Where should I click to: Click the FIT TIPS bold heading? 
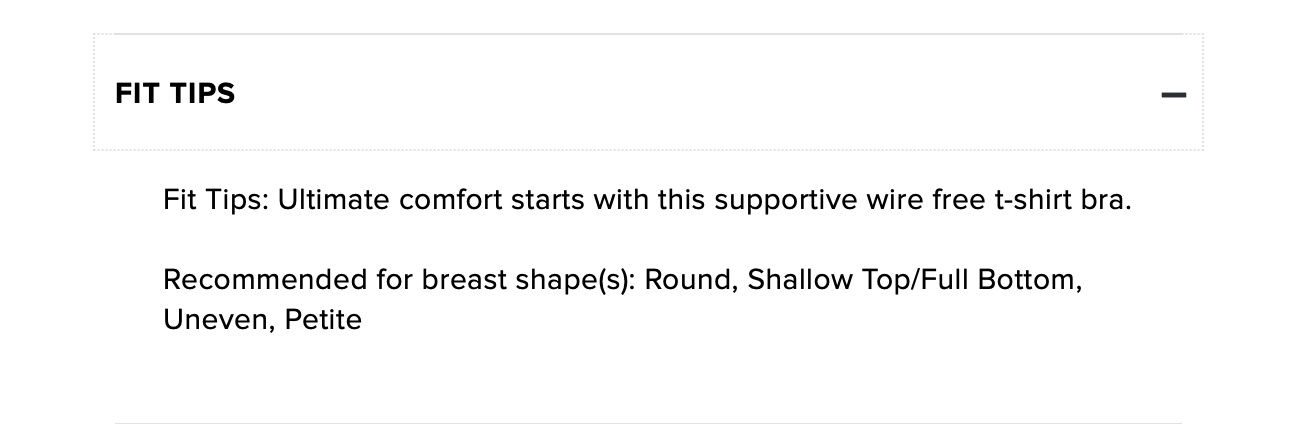[175, 94]
